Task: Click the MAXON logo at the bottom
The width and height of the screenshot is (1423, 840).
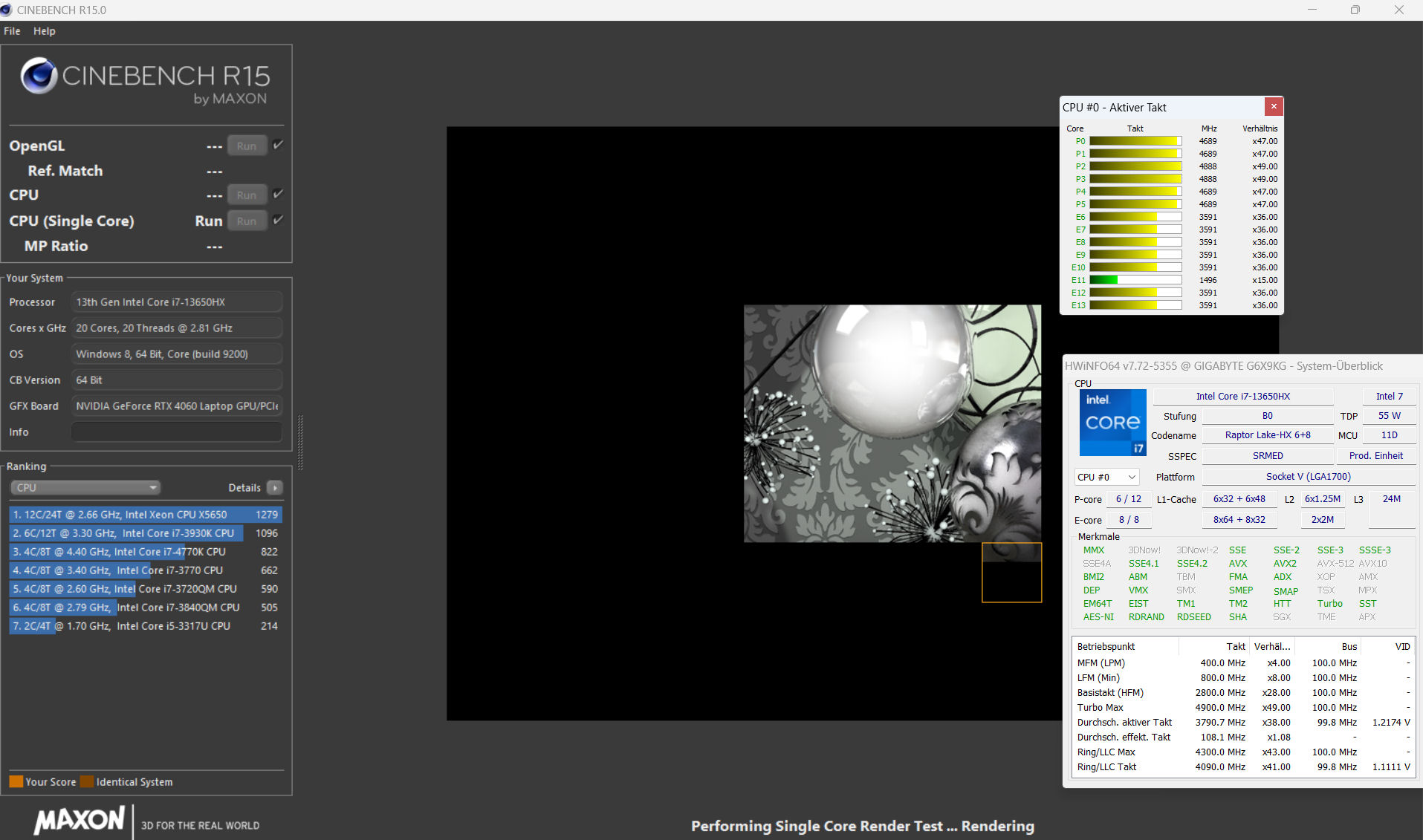Action: point(80,820)
